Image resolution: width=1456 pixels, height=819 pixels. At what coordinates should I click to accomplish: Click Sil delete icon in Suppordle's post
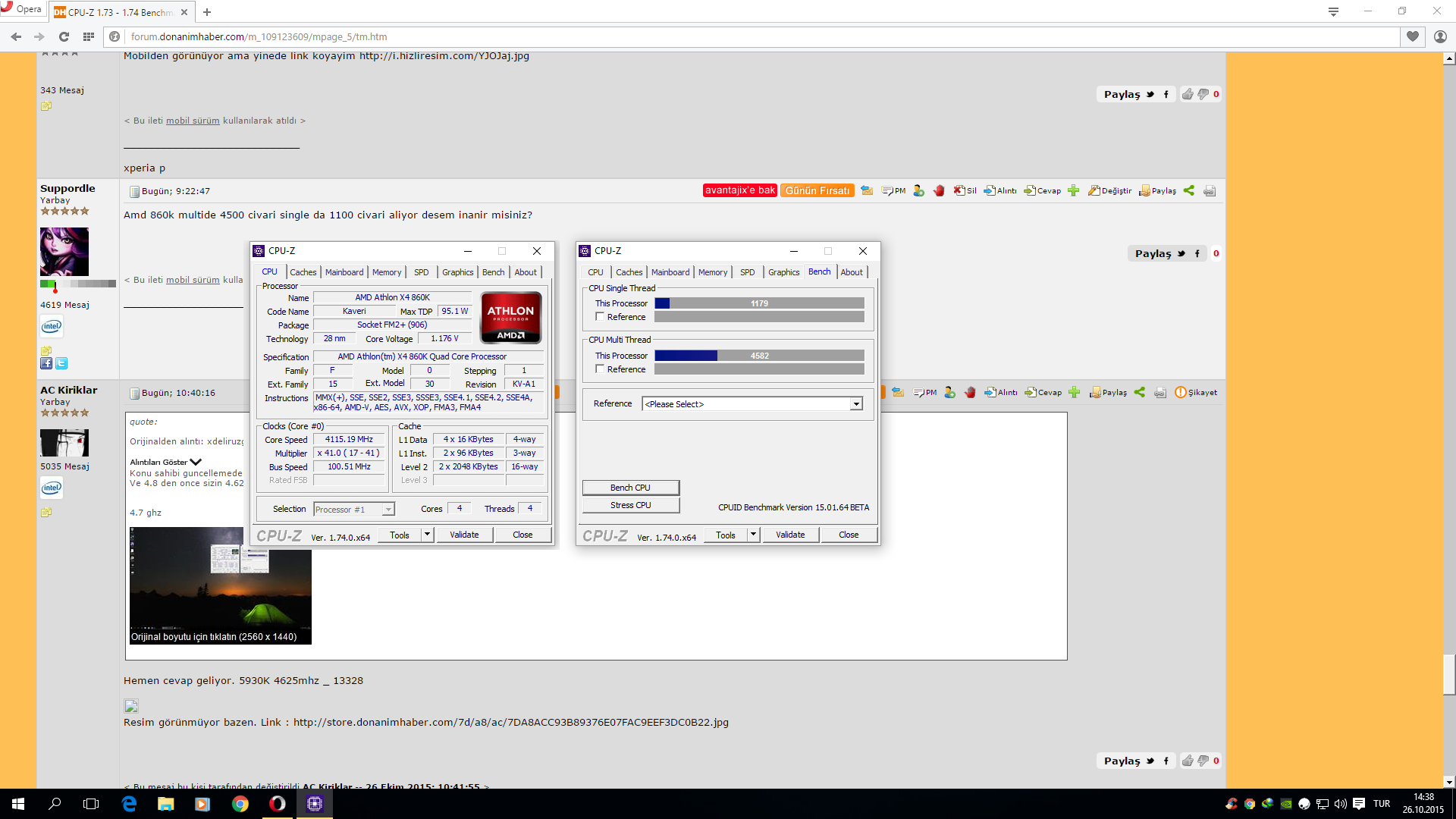point(965,191)
